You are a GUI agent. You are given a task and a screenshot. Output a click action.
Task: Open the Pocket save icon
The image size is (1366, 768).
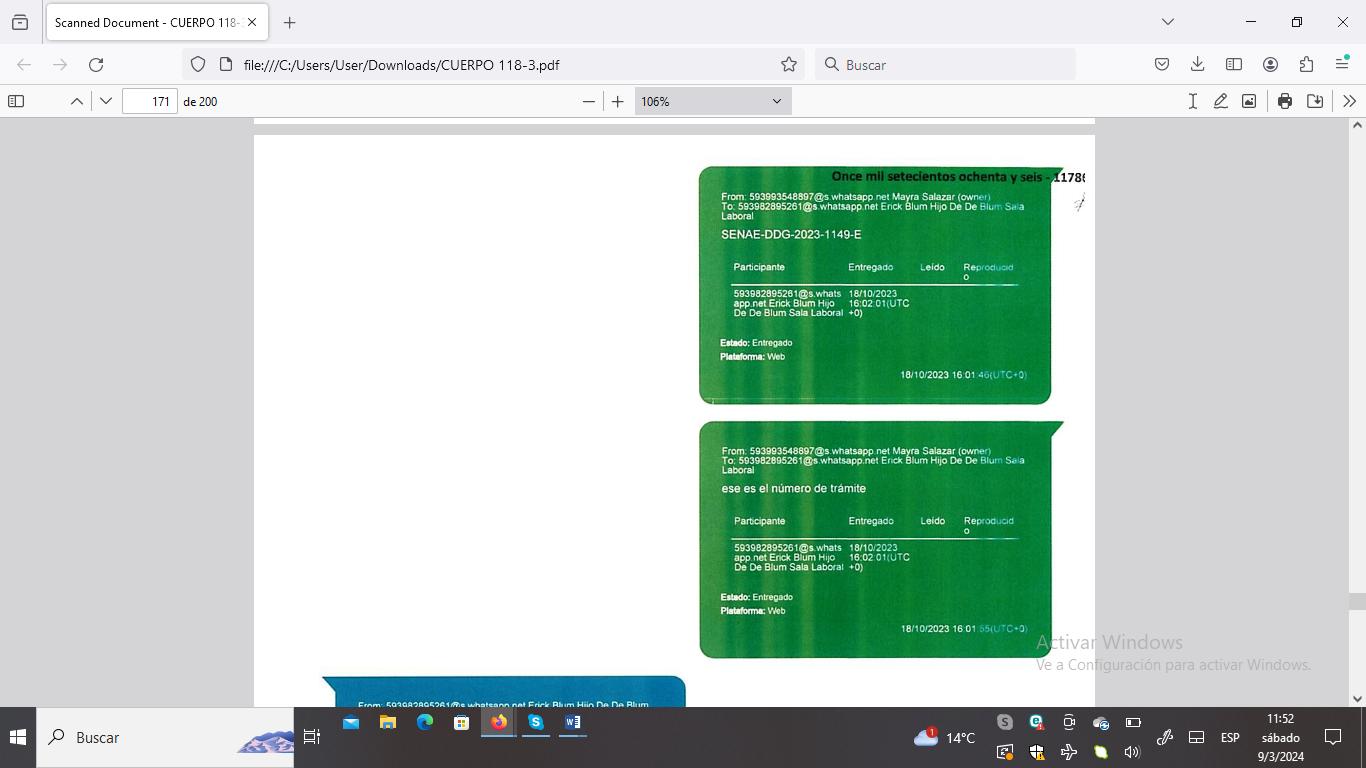1161,65
